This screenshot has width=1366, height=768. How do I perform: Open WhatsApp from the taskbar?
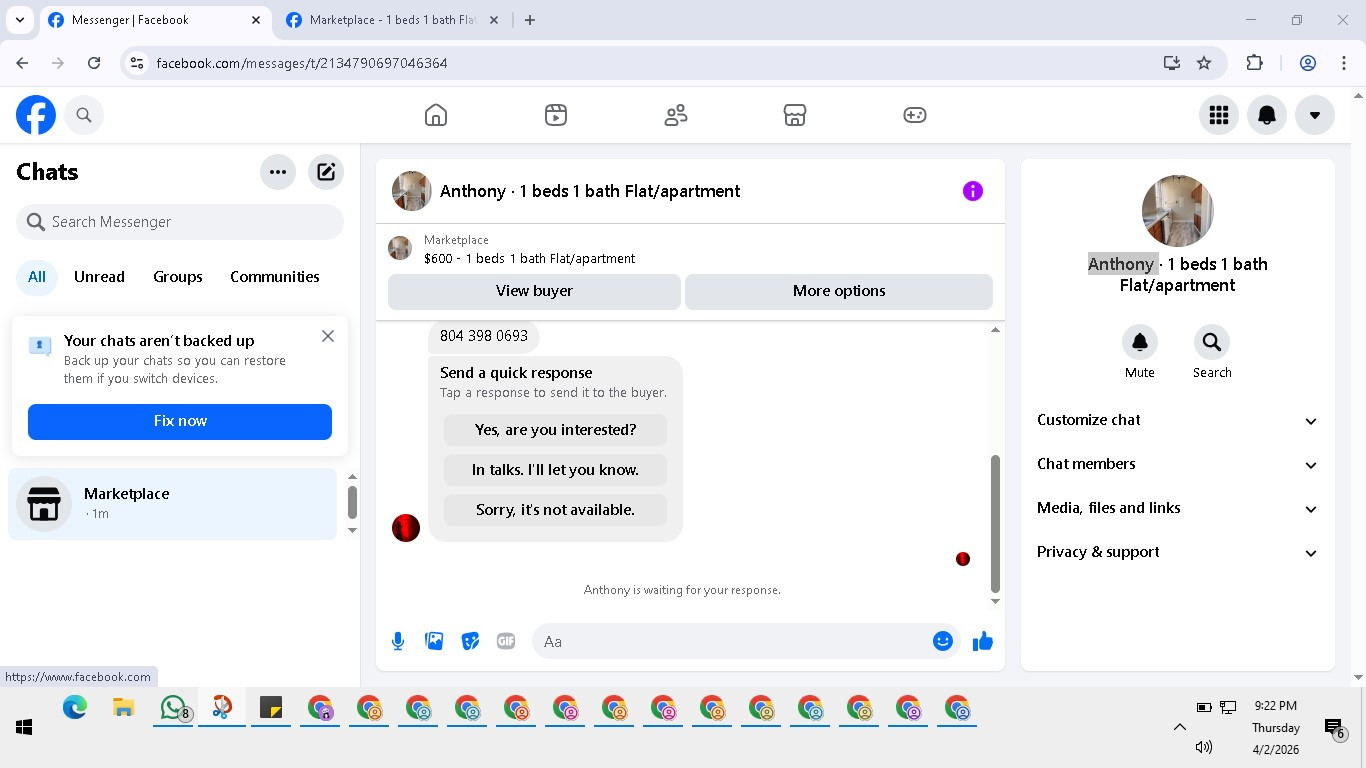click(x=173, y=708)
